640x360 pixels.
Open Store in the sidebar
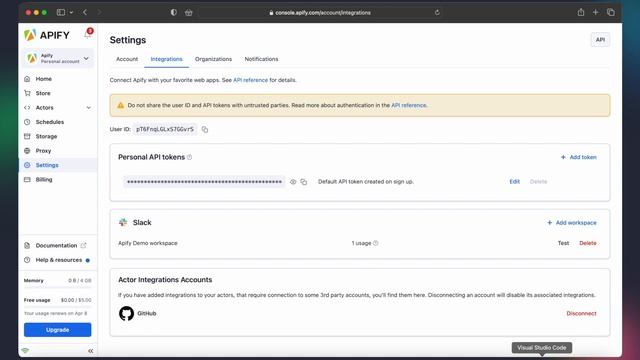click(43, 93)
